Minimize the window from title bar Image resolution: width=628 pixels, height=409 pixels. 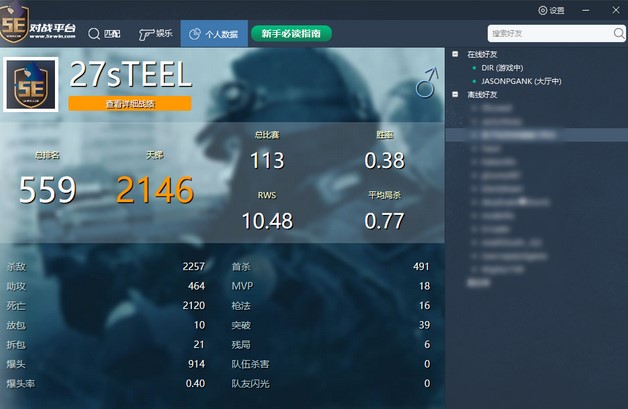click(x=585, y=10)
